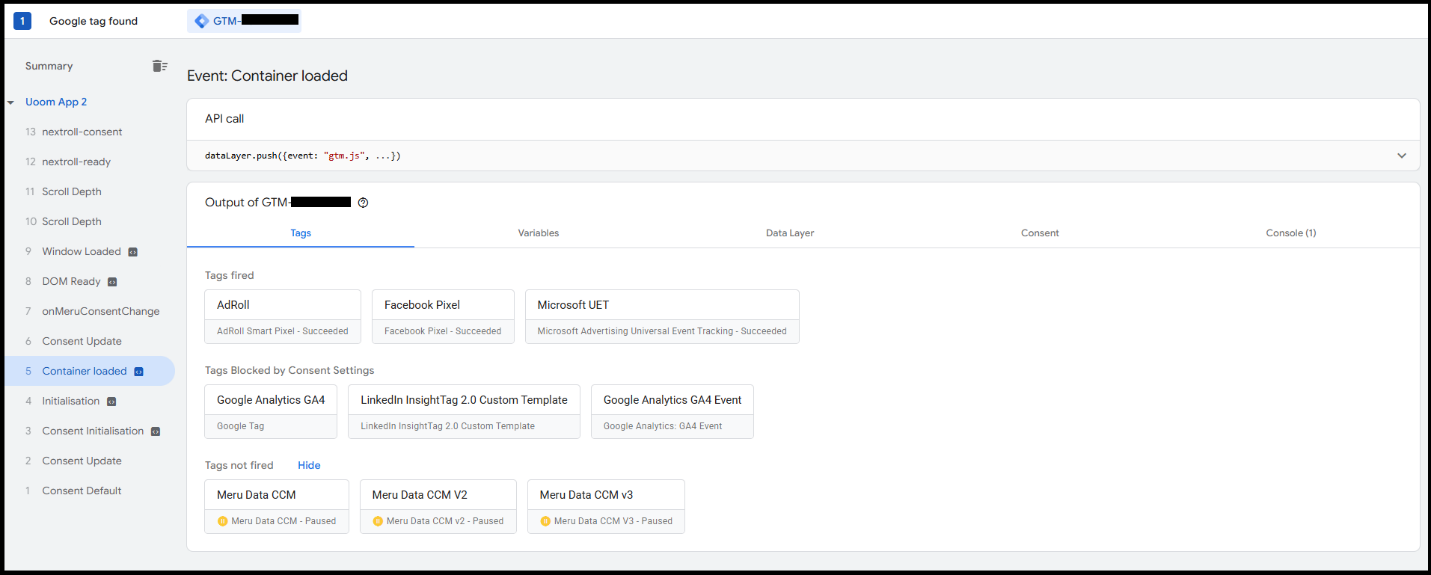
Task: Hide the Tags not fired section
Action: tap(309, 465)
